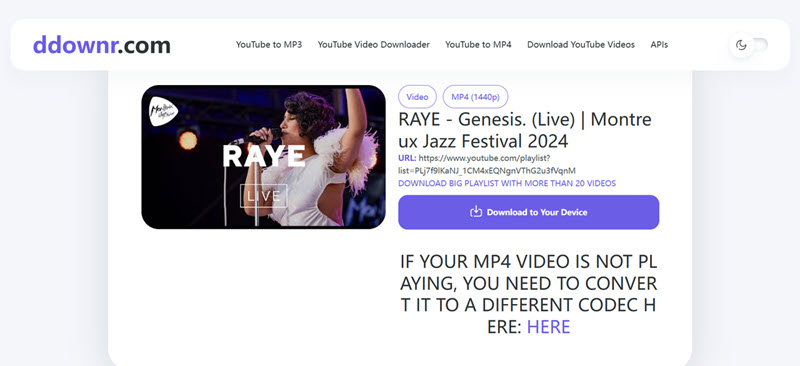
Task: Click the purple URL: label
Action: (x=407, y=158)
